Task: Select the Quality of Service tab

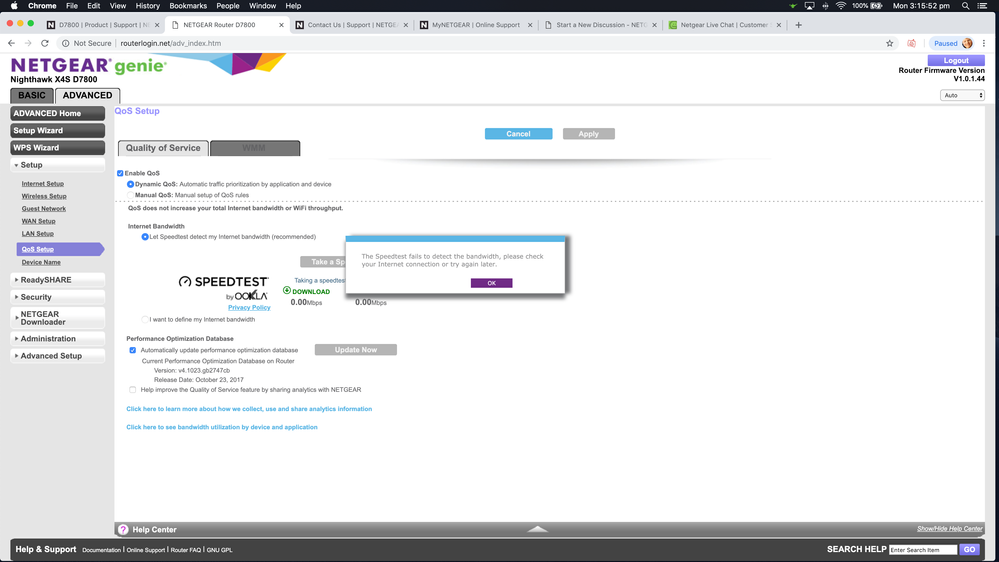Action: pyautogui.click(x=163, y=148)
